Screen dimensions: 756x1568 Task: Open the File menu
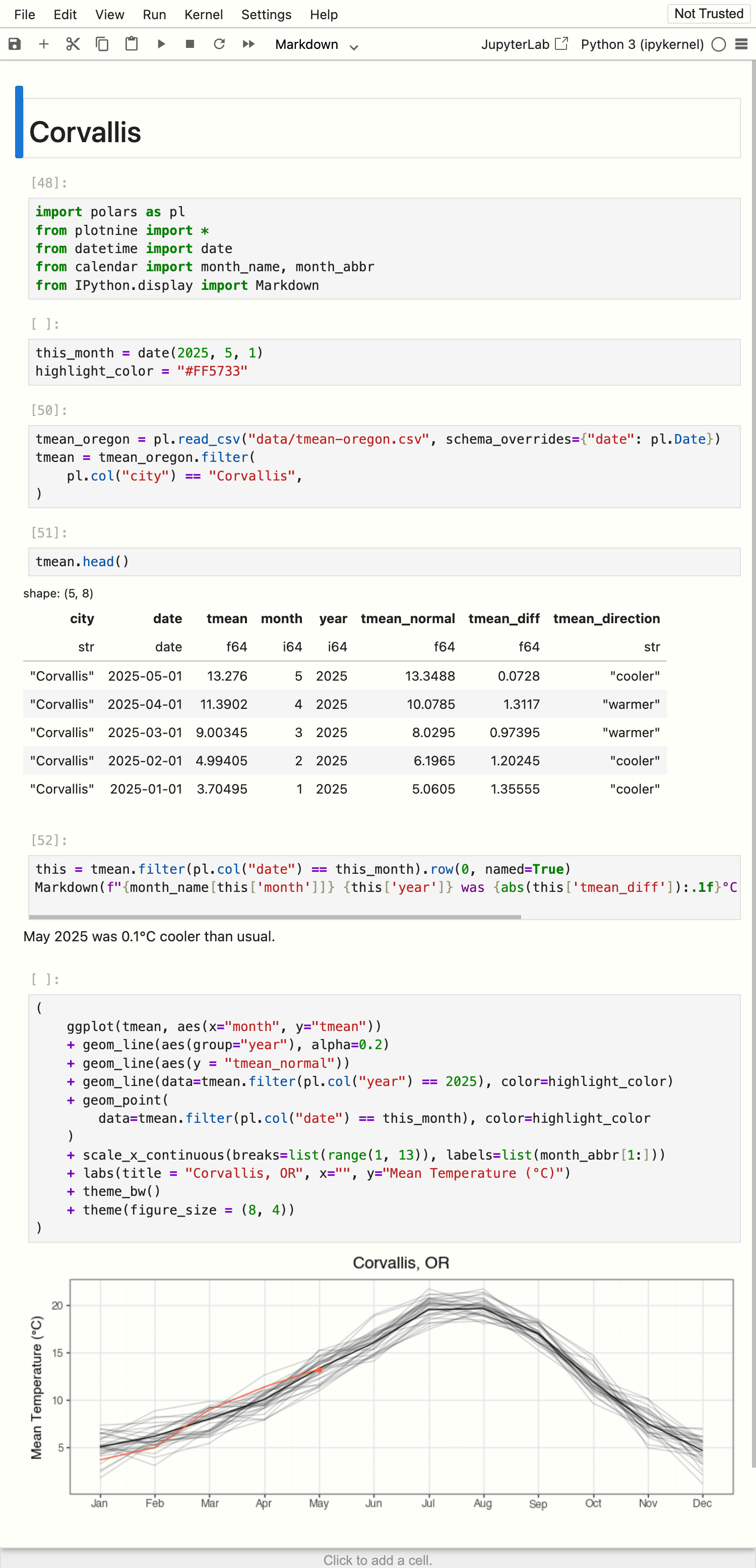click(24, 14)
